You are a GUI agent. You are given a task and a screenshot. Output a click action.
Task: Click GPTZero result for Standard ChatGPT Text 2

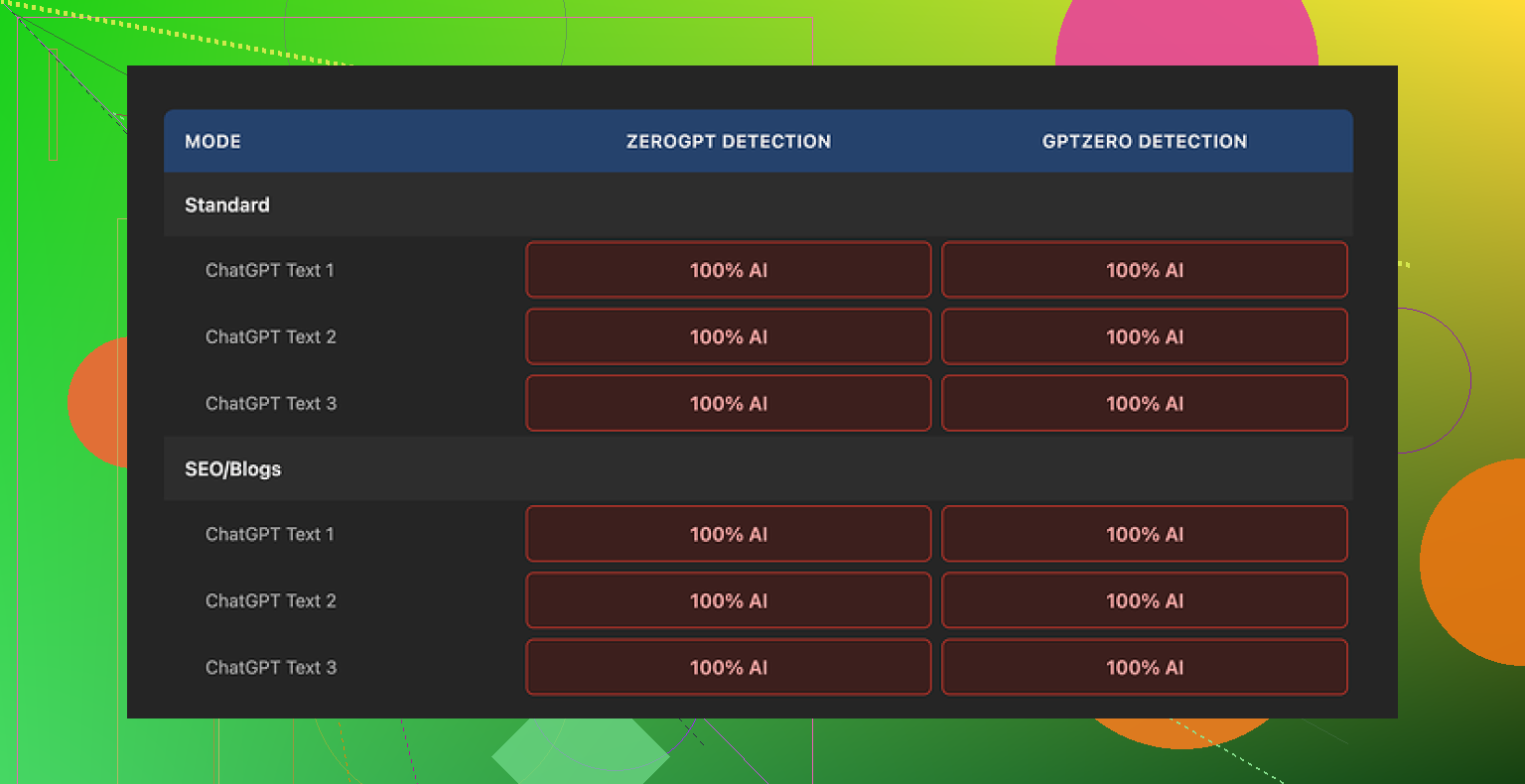[1144, 336]
